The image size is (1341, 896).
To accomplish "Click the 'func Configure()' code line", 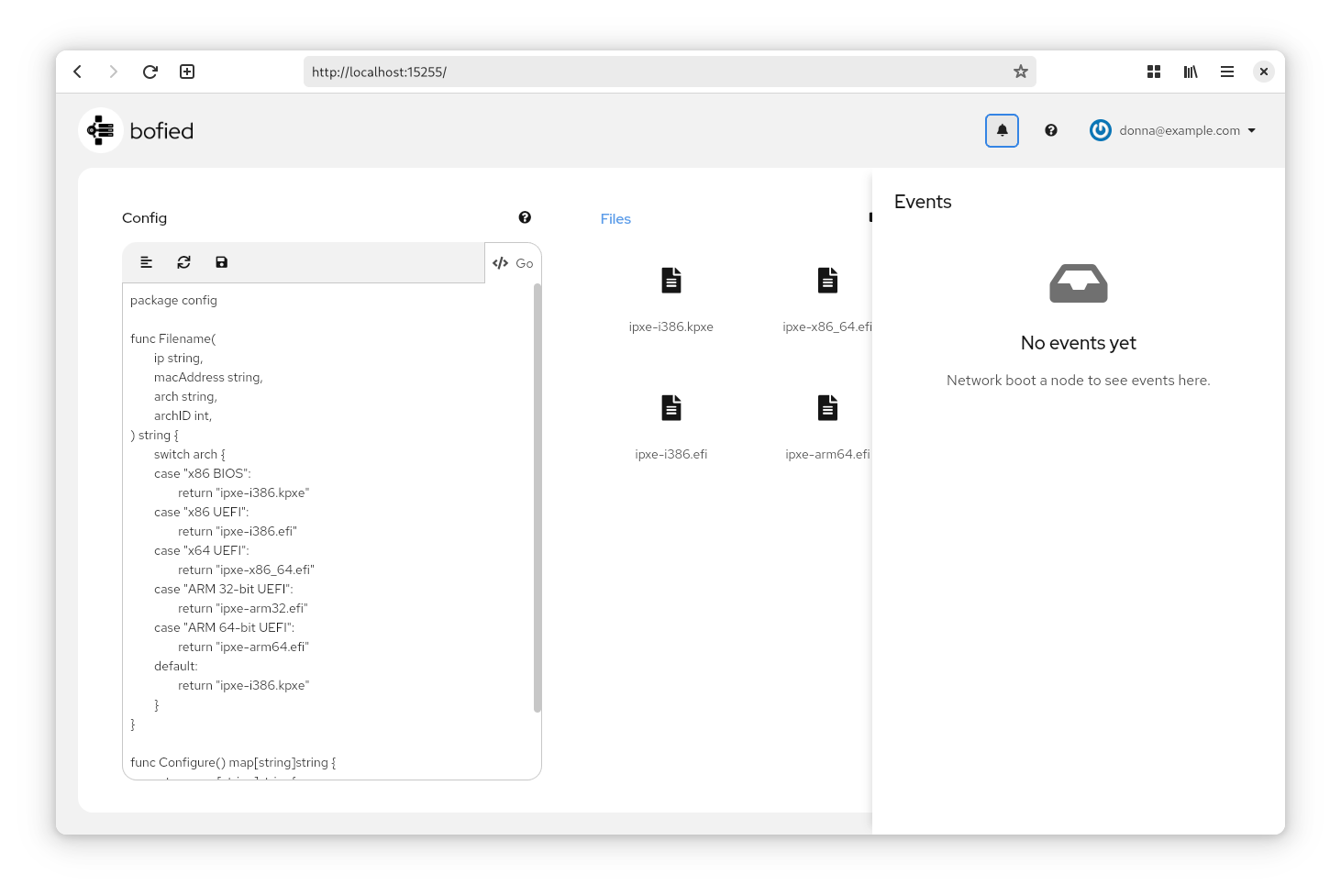I will (x=233, y=763).
